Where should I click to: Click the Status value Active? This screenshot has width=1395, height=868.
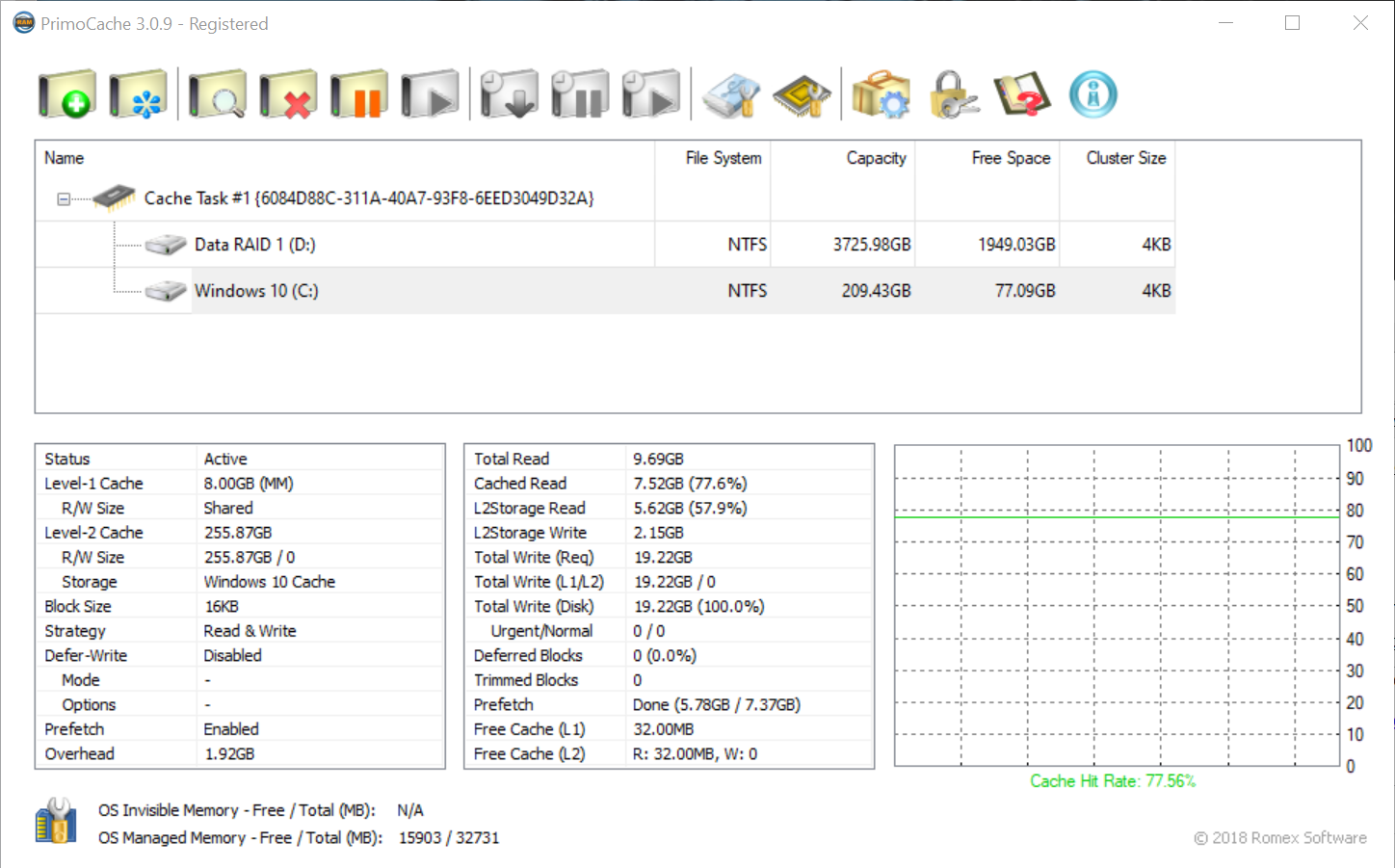point(225,460)
